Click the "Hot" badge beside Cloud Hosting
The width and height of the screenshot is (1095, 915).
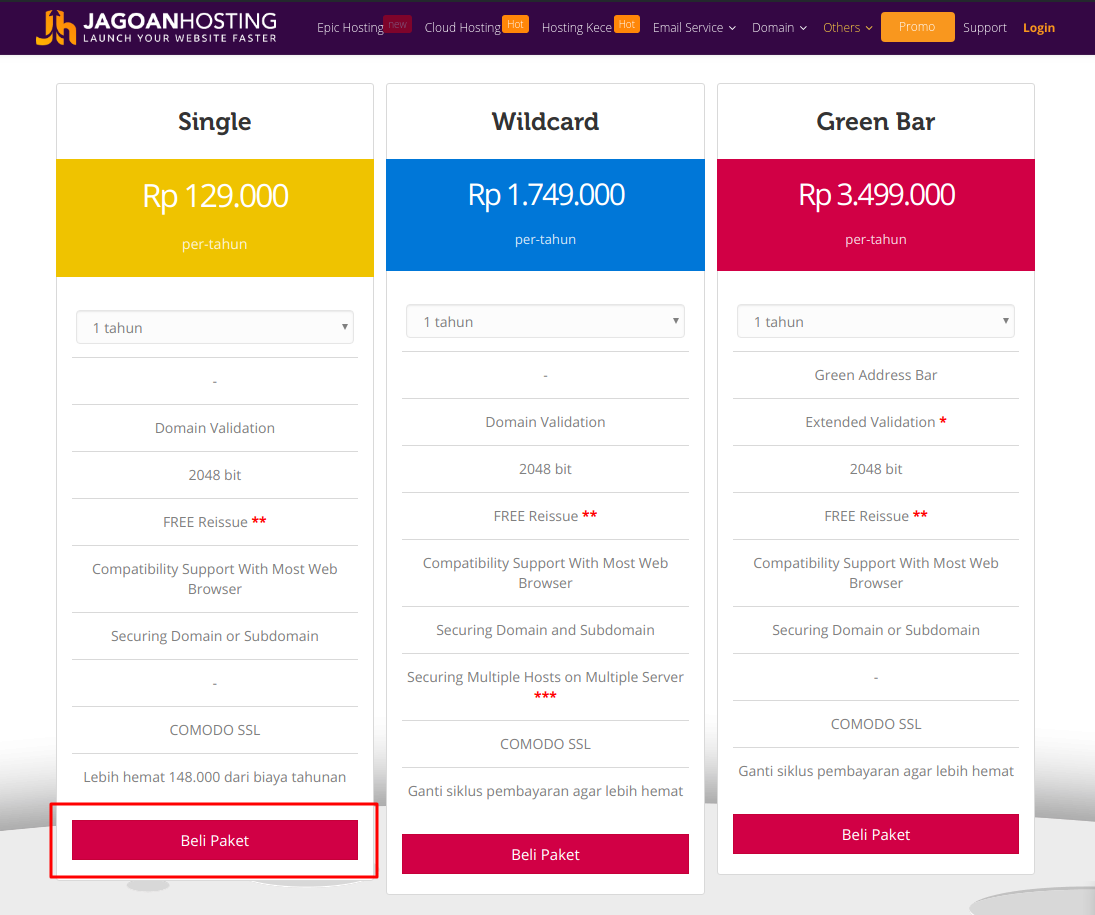click(515, 24)
